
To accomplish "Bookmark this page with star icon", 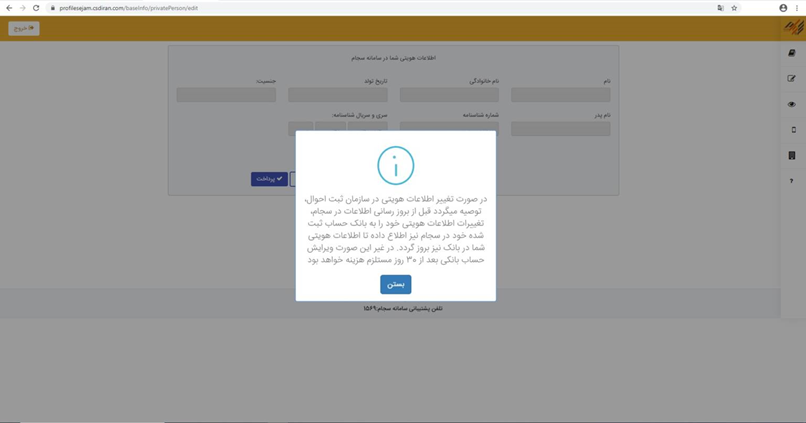I will pyautogui.click(x=734, y=8).
